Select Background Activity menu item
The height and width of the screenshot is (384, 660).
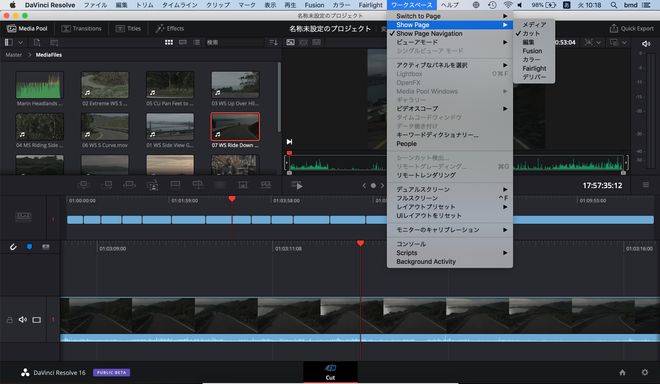click(x=450, y=261)
